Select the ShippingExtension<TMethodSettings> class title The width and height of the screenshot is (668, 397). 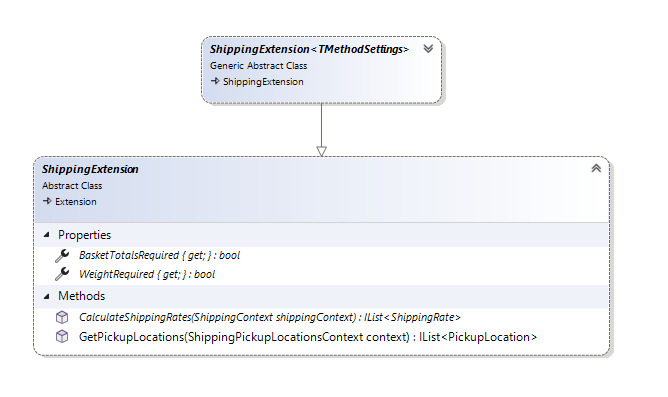click(309, 49)
